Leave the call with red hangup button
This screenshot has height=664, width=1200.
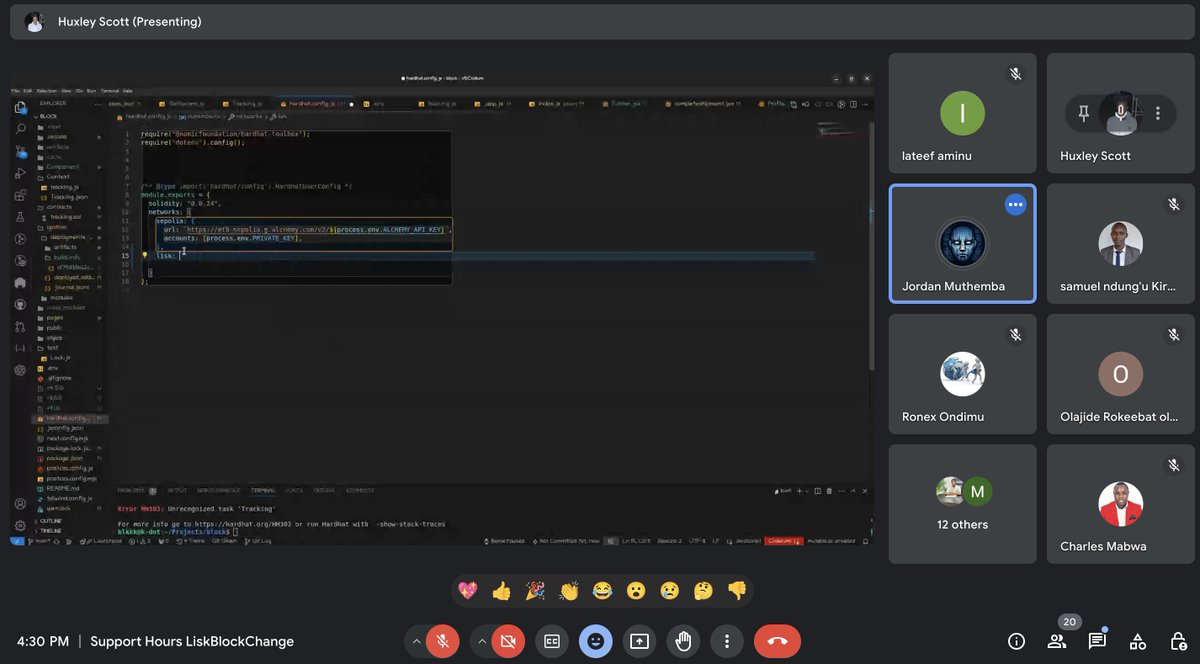(777, 641)
